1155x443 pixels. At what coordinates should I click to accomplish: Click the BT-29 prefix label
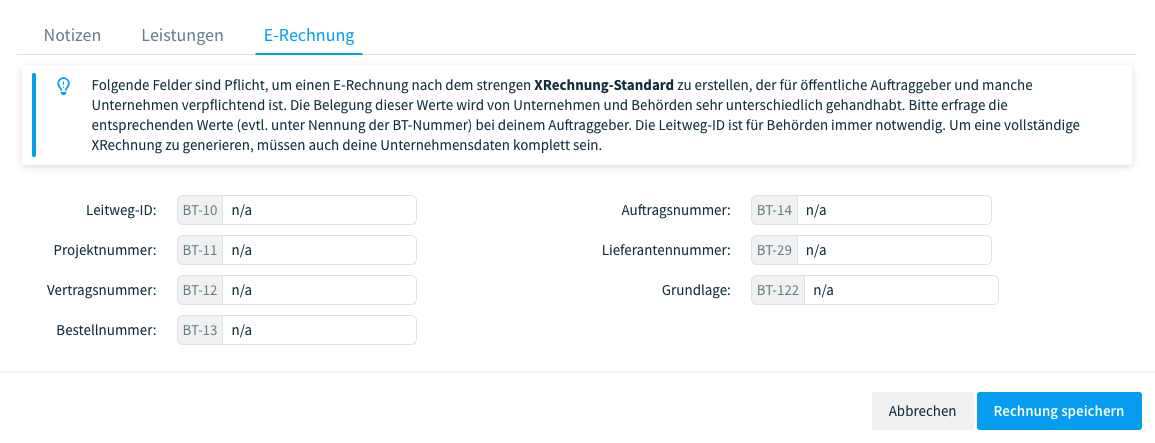pos(774,250)
